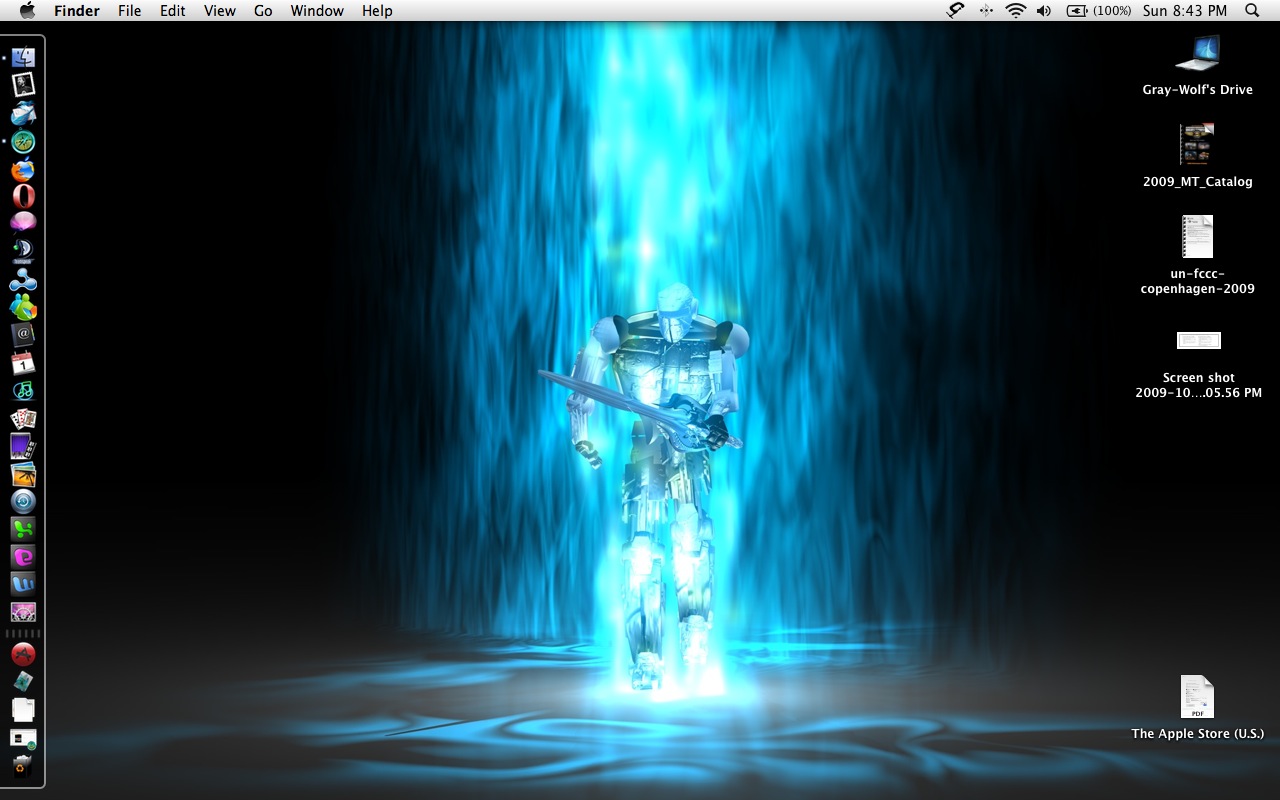Click the "Gray-Wolf's Drive" label text
The width and height of the screenshot is (1280, 800).
tap(1197, 90)
